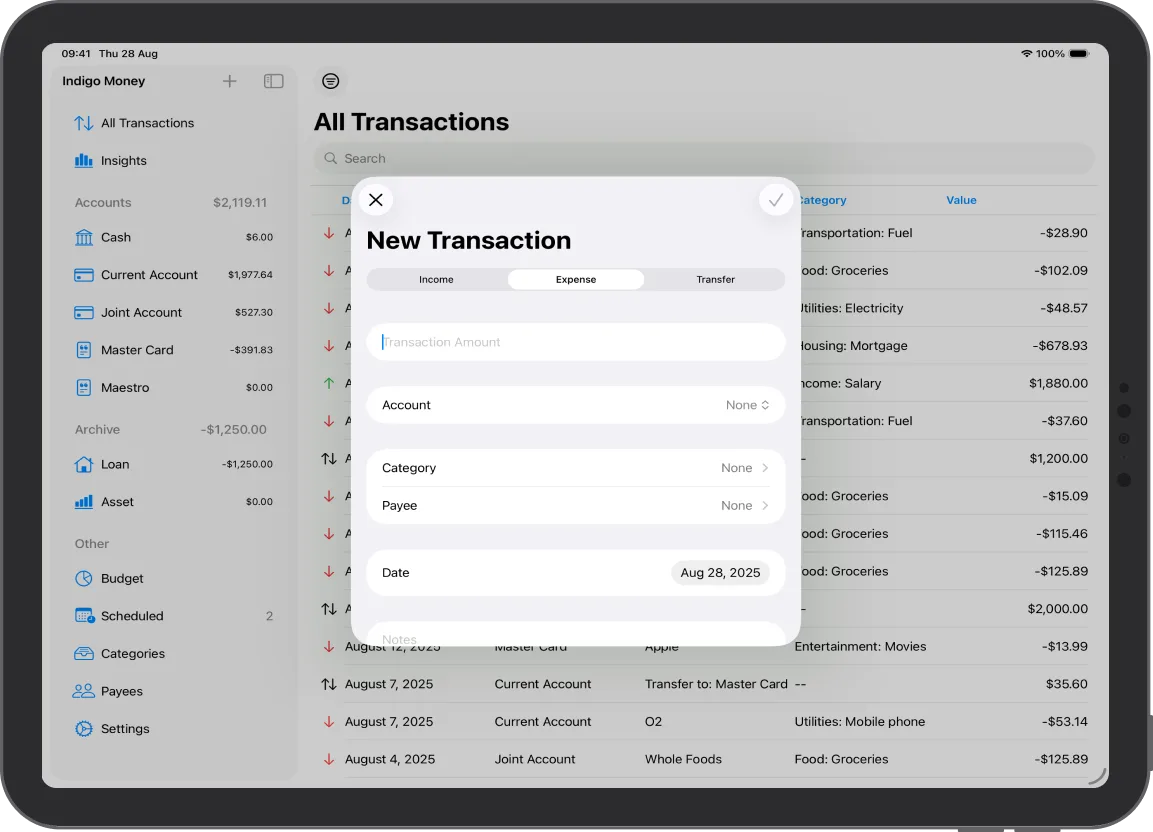
Task: Switch transaction type to Income
Action: click(x=436, y=279)
